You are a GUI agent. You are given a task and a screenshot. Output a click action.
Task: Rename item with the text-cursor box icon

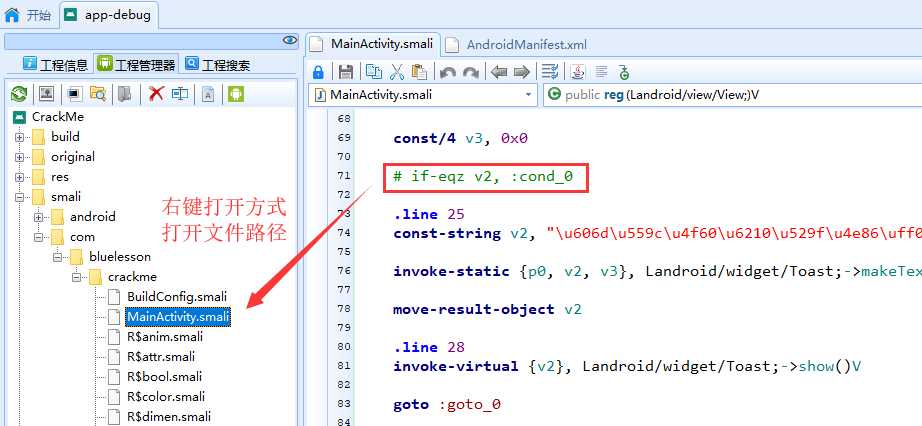pyautogui.click(x=180, y=94)
